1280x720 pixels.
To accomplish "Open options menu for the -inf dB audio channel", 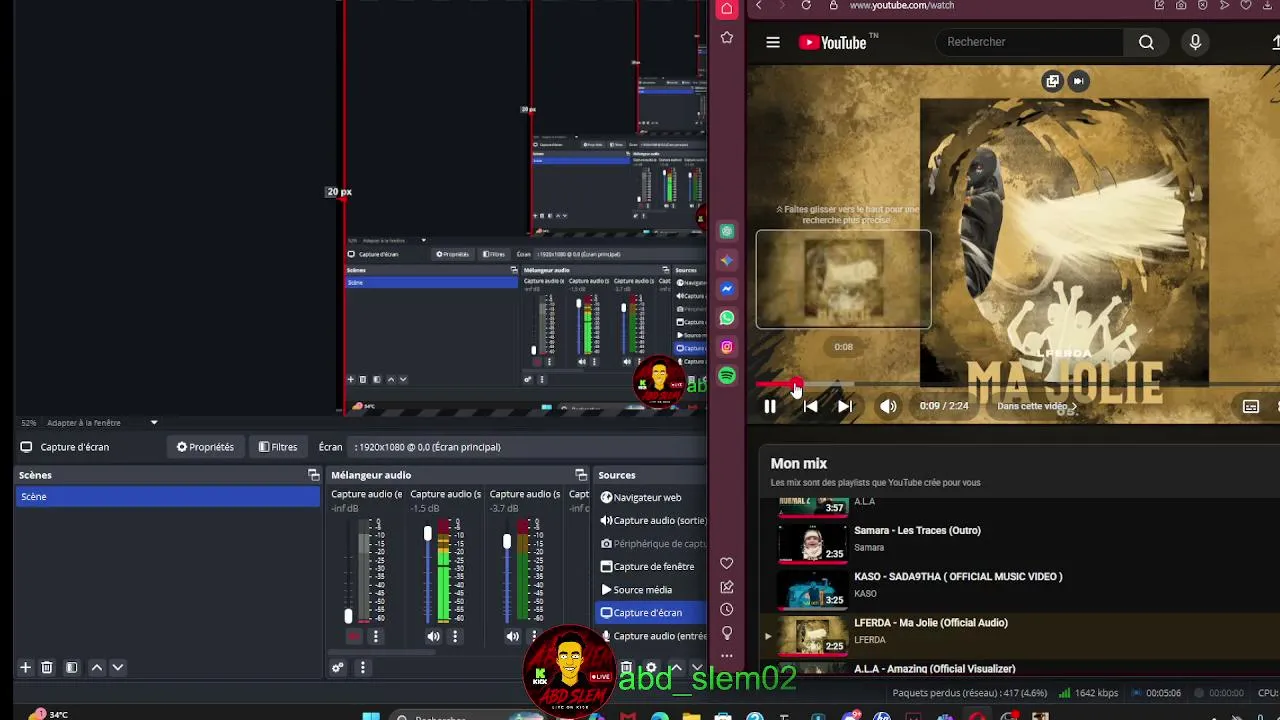I will click(376, 636).
